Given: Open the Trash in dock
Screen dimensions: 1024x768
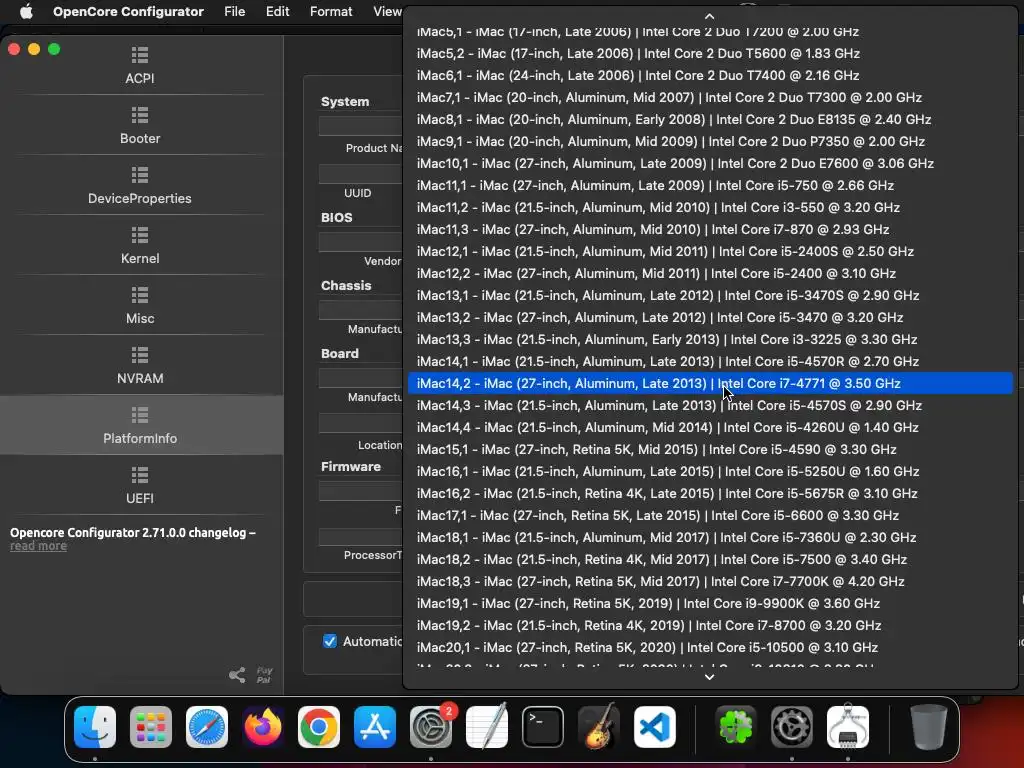Looking at the screenshot, I should 929,727.
